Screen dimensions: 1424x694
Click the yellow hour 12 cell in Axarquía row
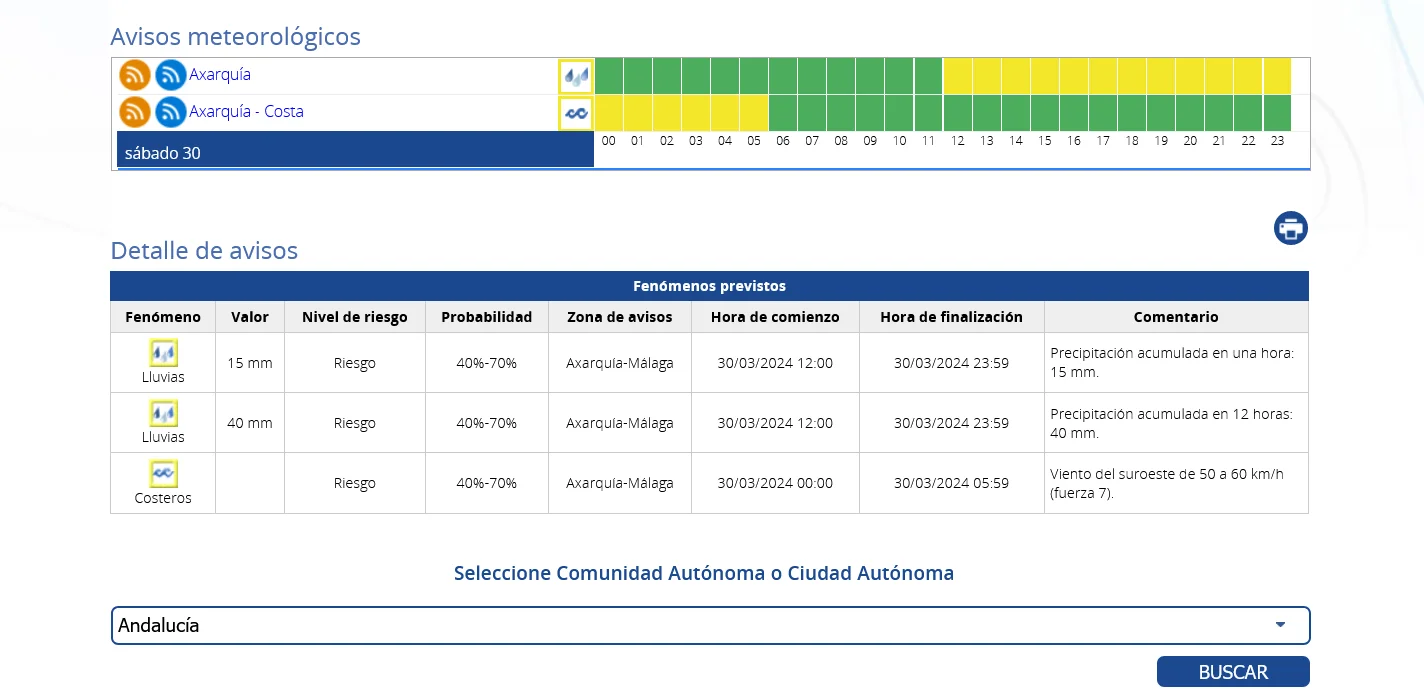957,76
